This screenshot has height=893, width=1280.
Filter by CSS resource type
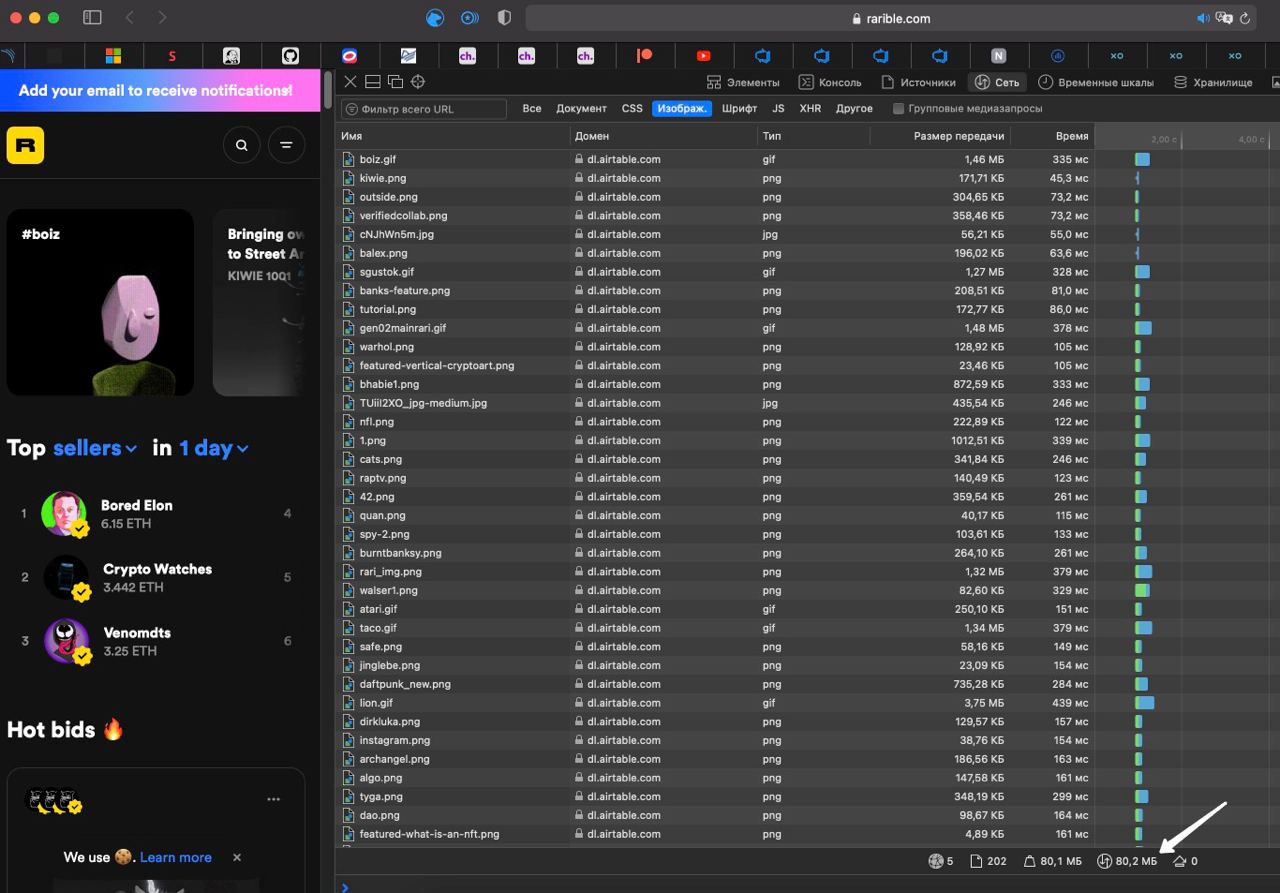point(632,108)
